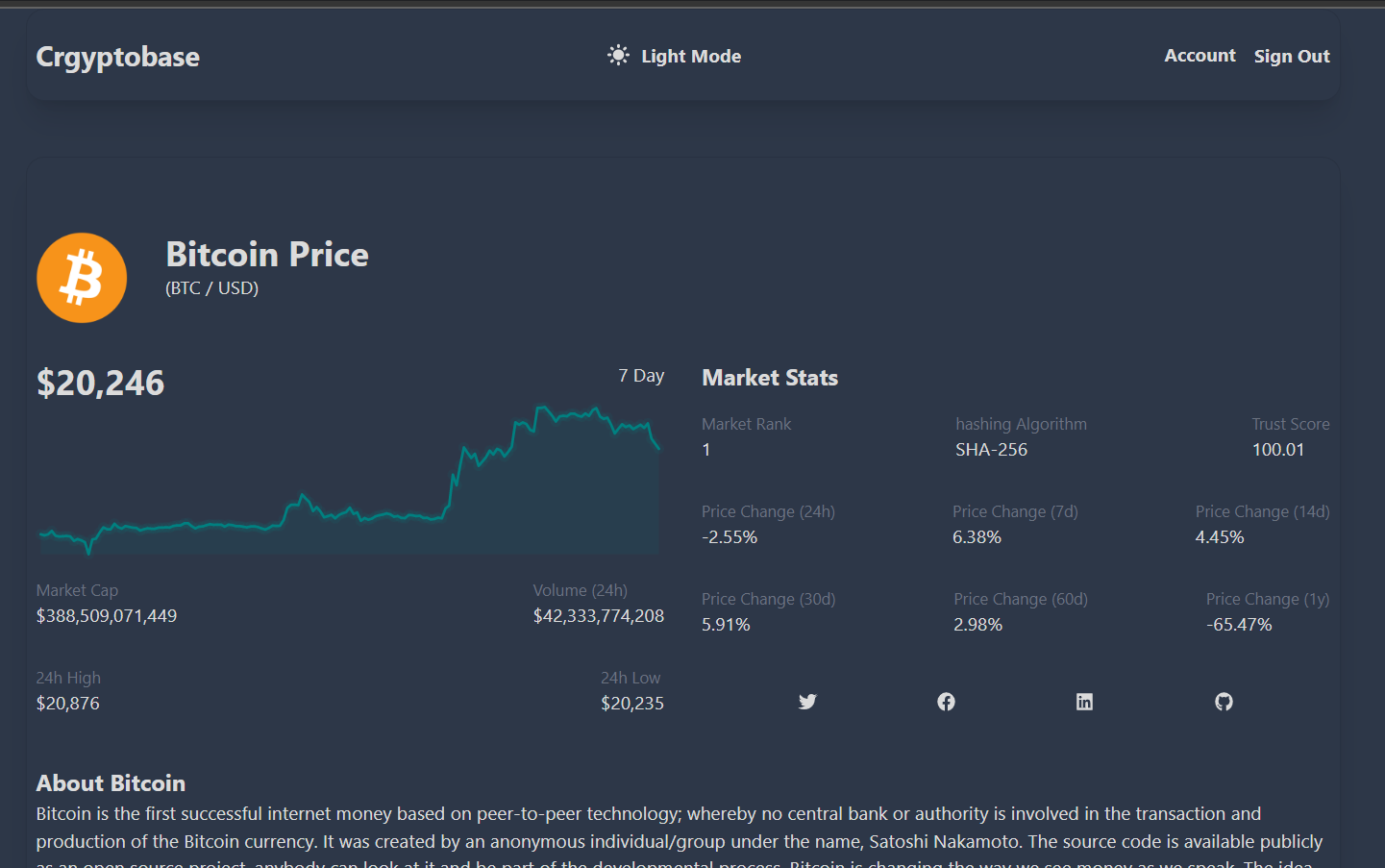Click the About Bitcoin section heading

coord(111,782)
